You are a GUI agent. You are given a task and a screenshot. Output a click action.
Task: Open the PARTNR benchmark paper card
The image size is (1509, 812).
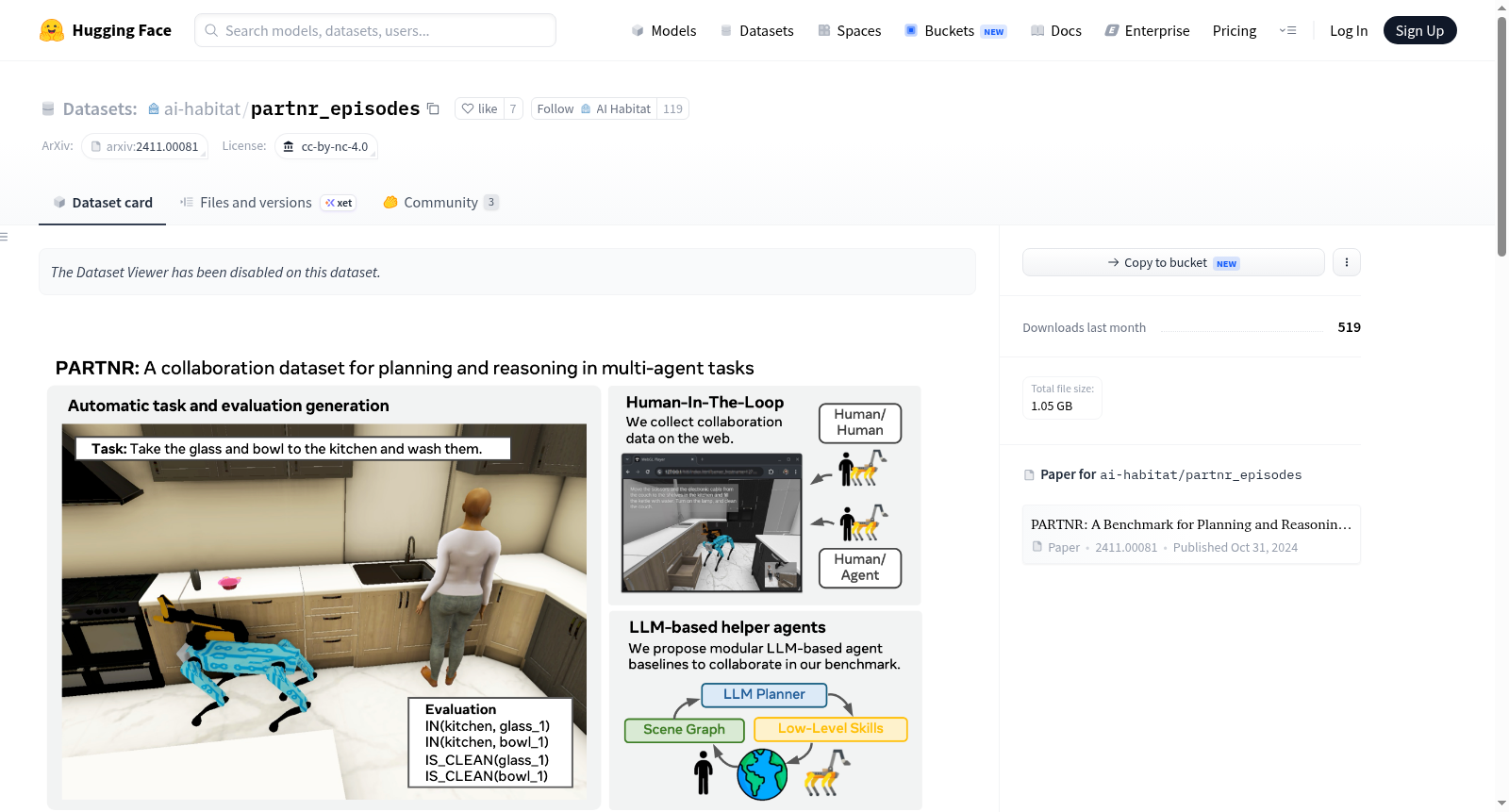(x=1191, y=535)
